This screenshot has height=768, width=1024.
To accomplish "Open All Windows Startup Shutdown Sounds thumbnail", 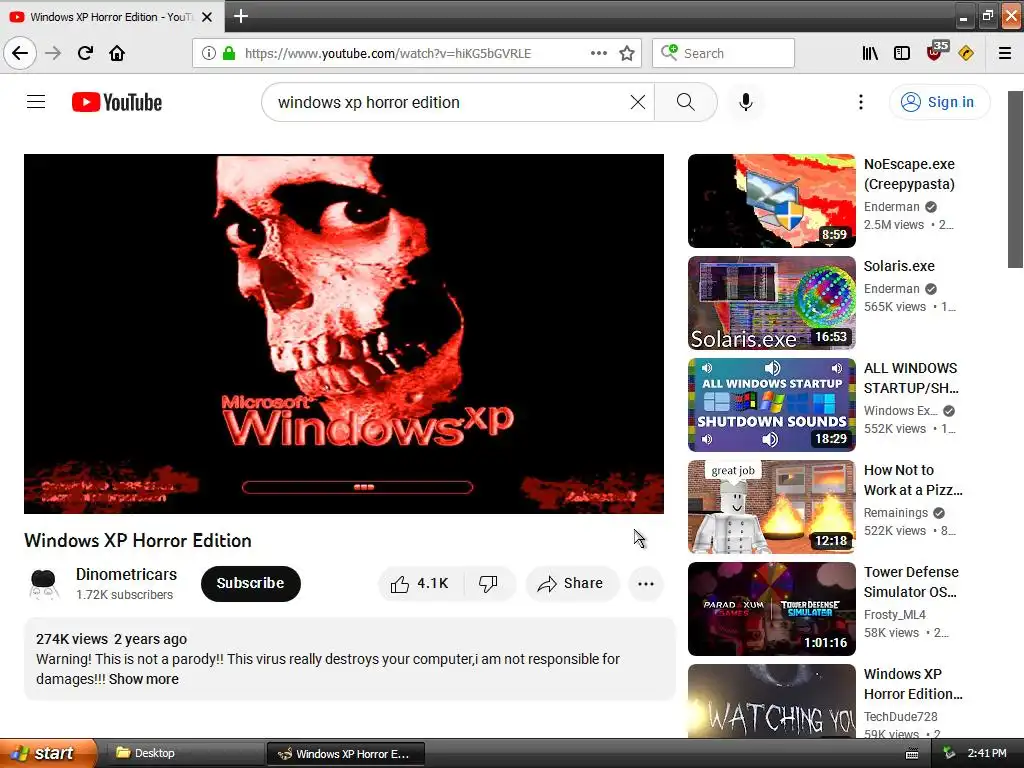I will click(x=771, y=404).
